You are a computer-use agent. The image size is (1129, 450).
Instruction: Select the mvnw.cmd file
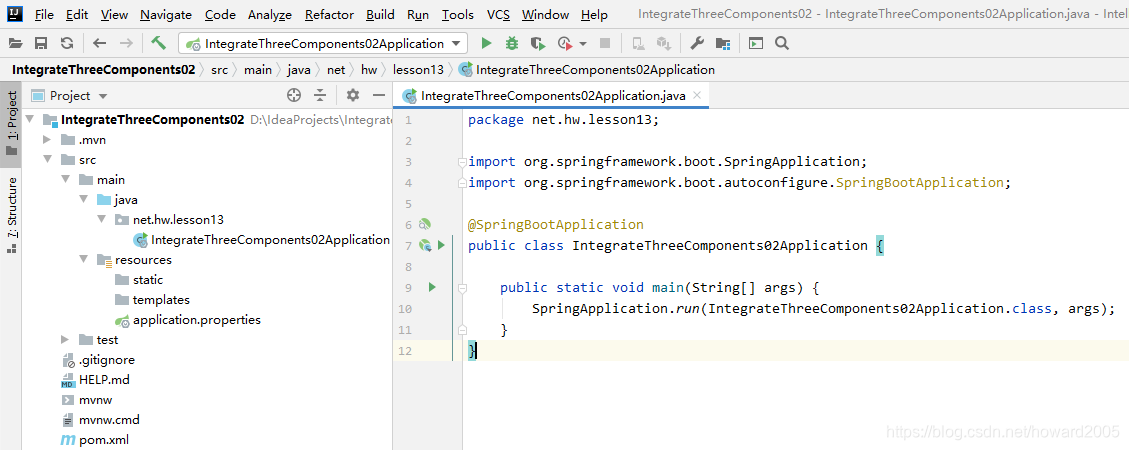(x=100, y=420)
